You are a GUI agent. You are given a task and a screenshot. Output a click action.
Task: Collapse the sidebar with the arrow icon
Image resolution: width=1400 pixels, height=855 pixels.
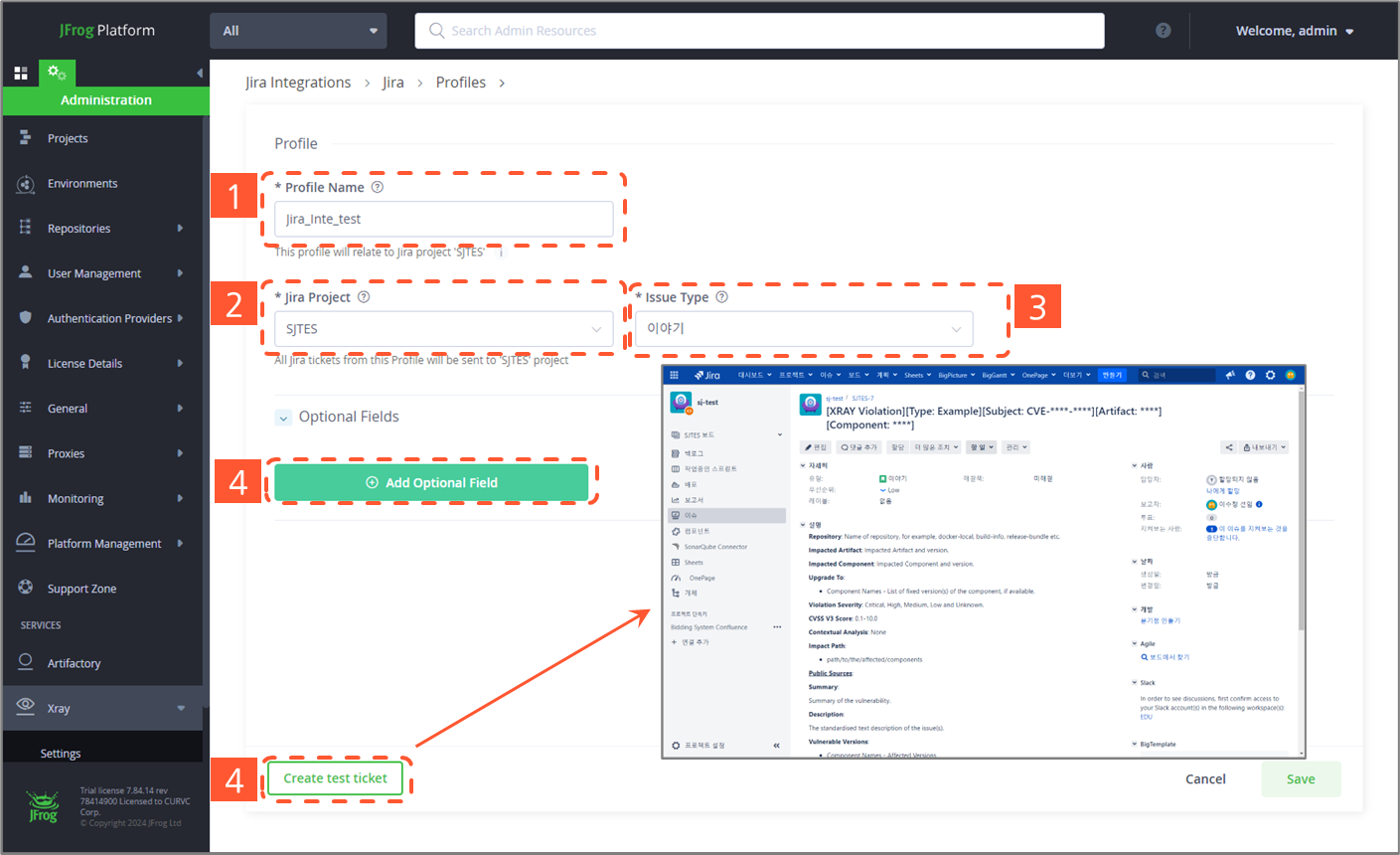point(199,73)
